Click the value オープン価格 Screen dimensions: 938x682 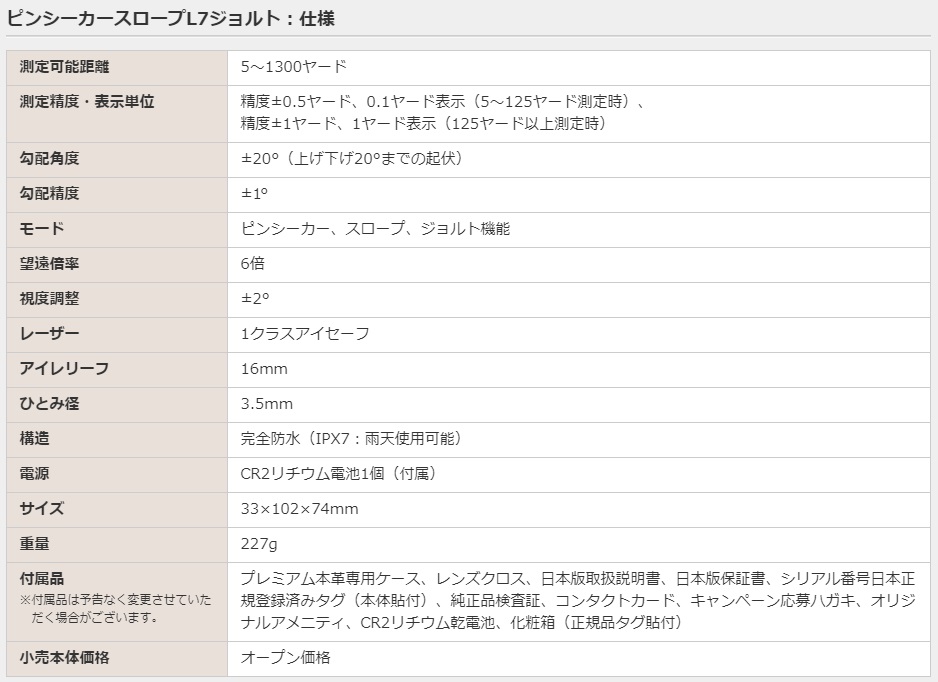tap(285, 657)
